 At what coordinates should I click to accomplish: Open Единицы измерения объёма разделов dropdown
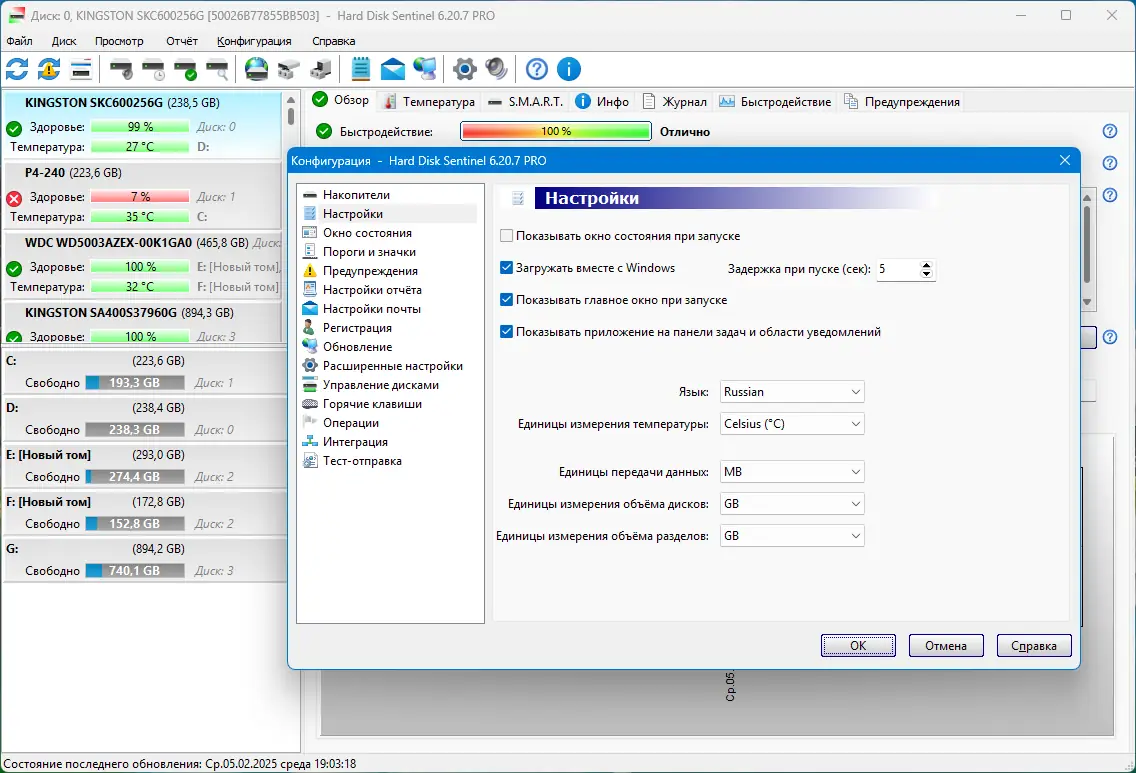pos(792,535)
